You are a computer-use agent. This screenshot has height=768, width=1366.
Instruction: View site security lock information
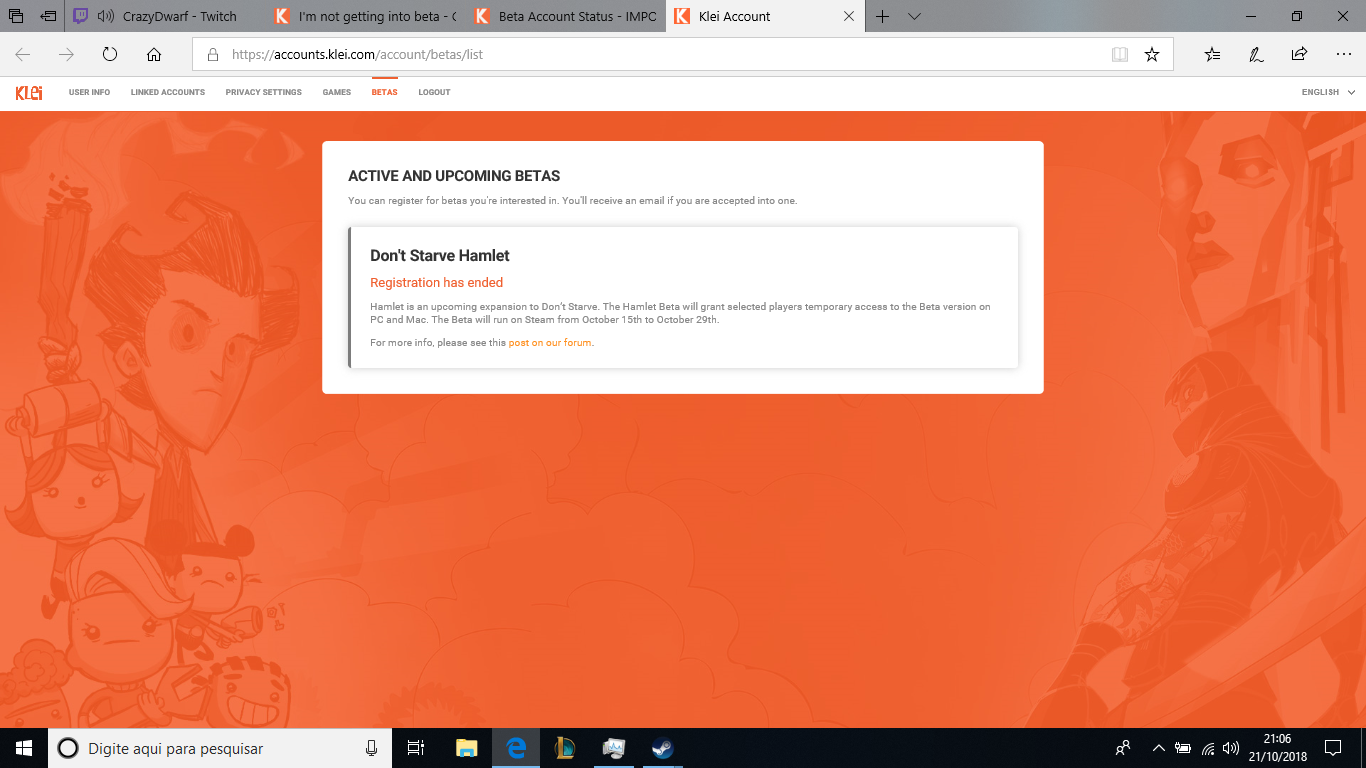(x=212, y=55)
